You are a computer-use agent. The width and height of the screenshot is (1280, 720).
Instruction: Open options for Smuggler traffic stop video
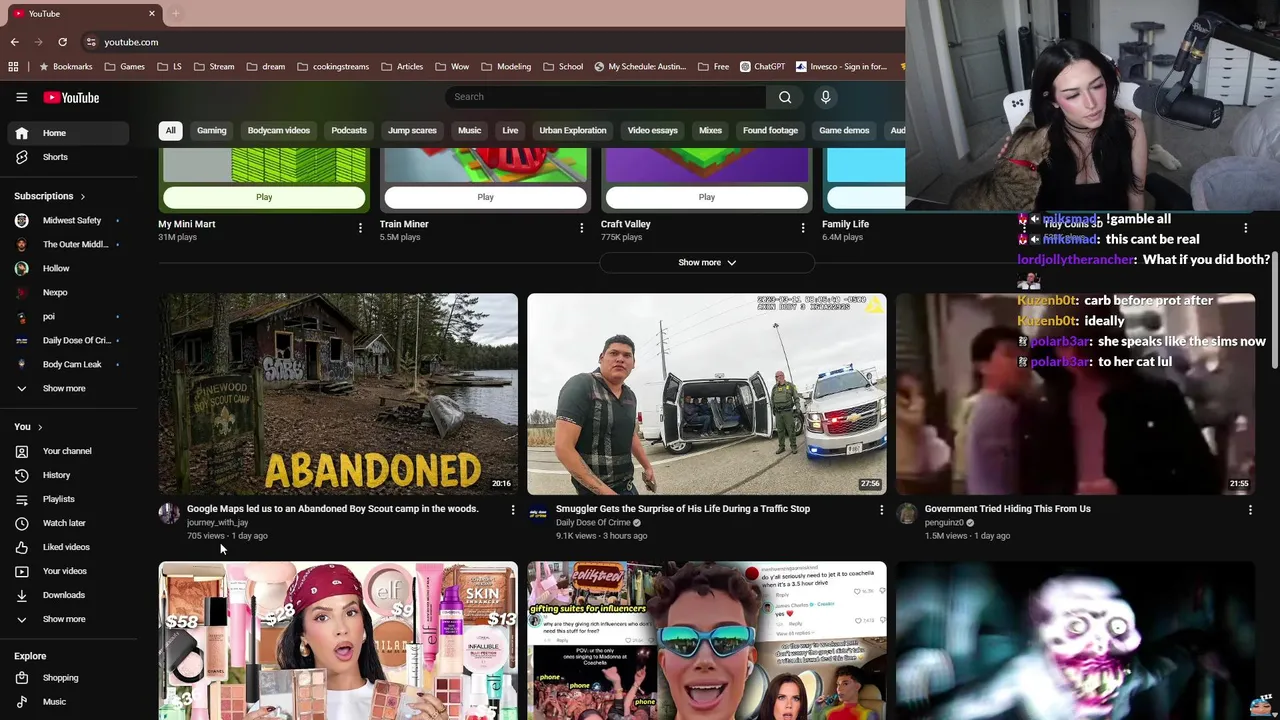(881, 510)
